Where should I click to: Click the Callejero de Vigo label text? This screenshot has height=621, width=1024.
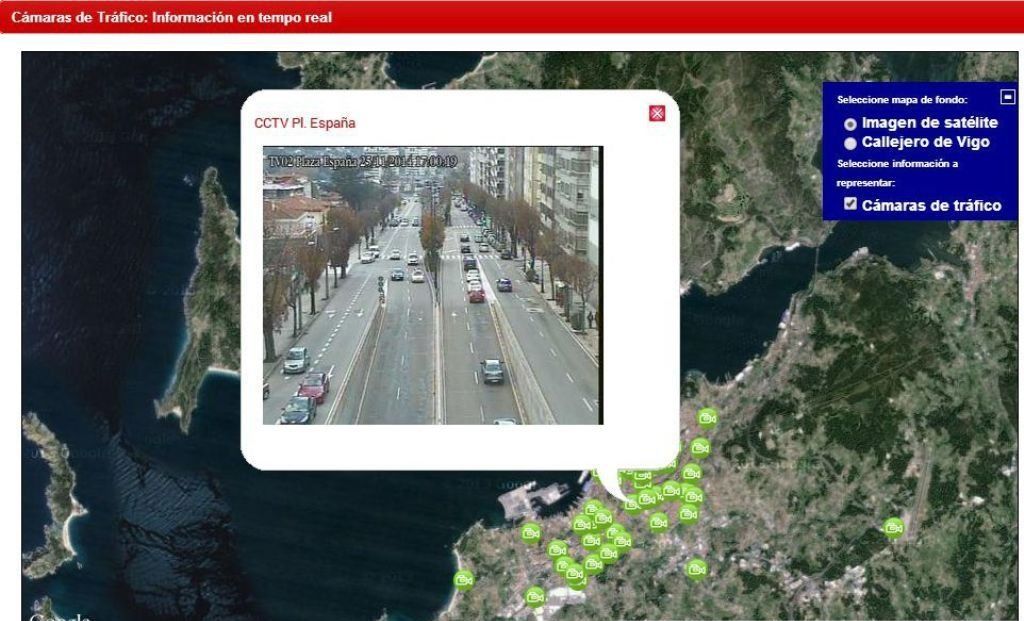point(925,142)
